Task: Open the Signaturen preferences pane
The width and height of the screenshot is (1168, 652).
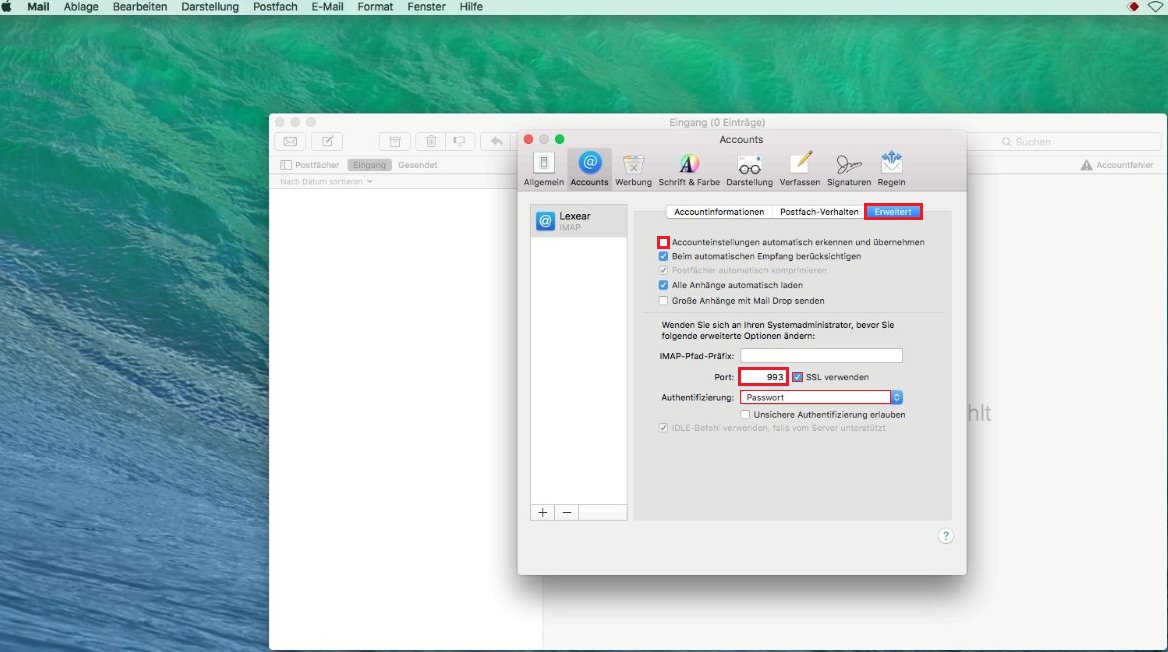Action: pos(849,169)
